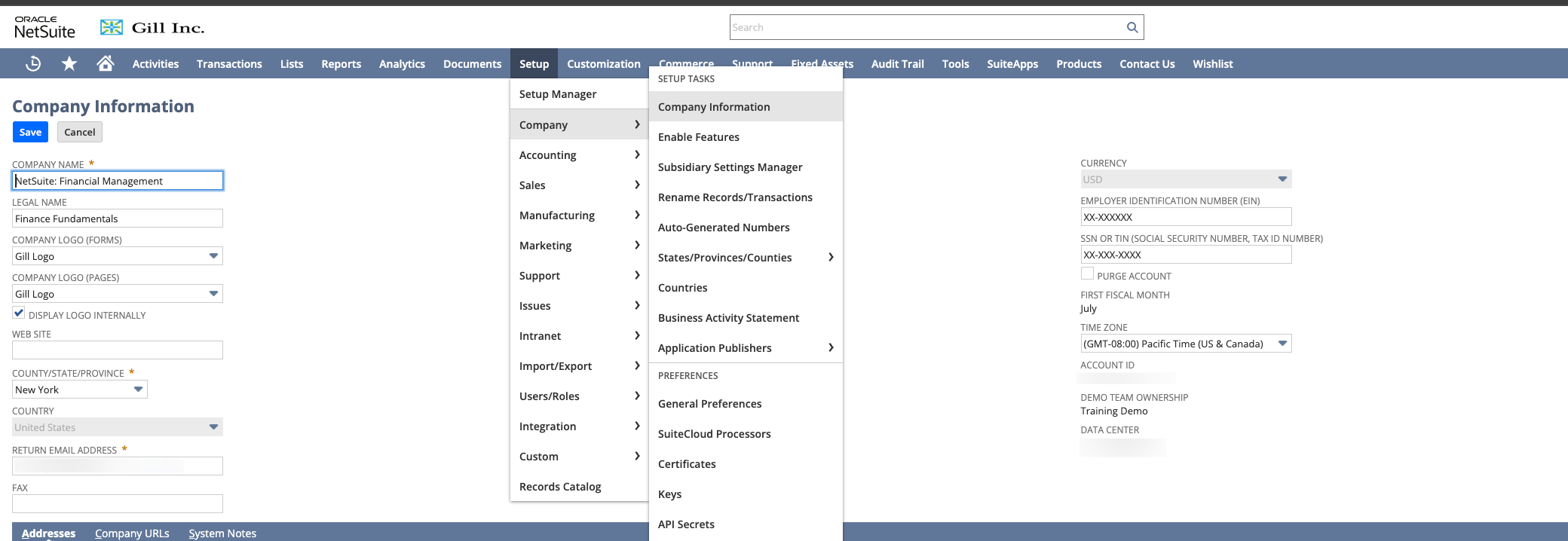Image resolution: width=1568 pixels, height=541 pixels.
Task: Click the Legal Name input field
Action: coord(118,219)
